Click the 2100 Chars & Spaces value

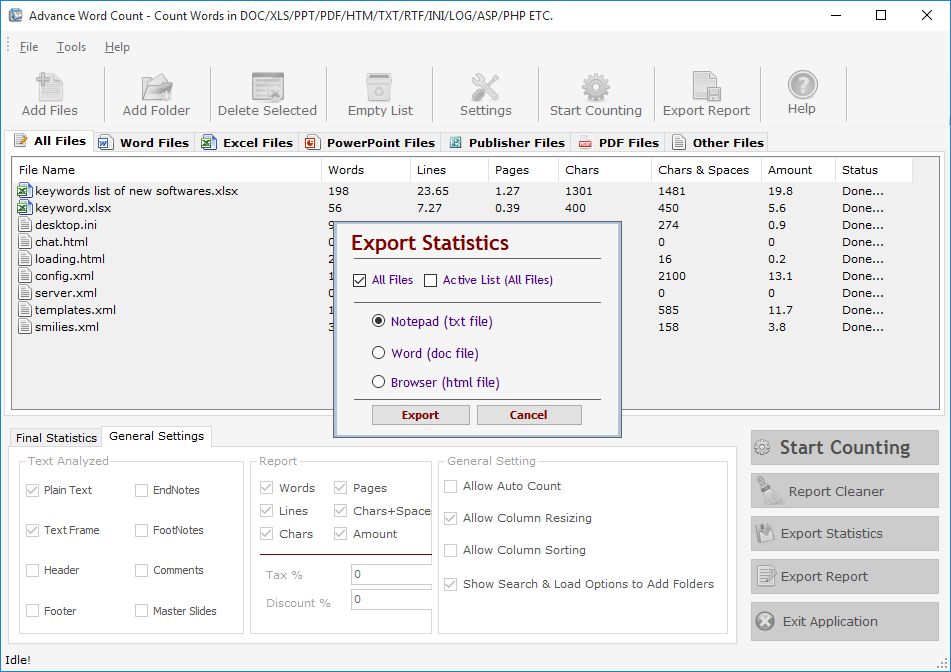[672, 276]
